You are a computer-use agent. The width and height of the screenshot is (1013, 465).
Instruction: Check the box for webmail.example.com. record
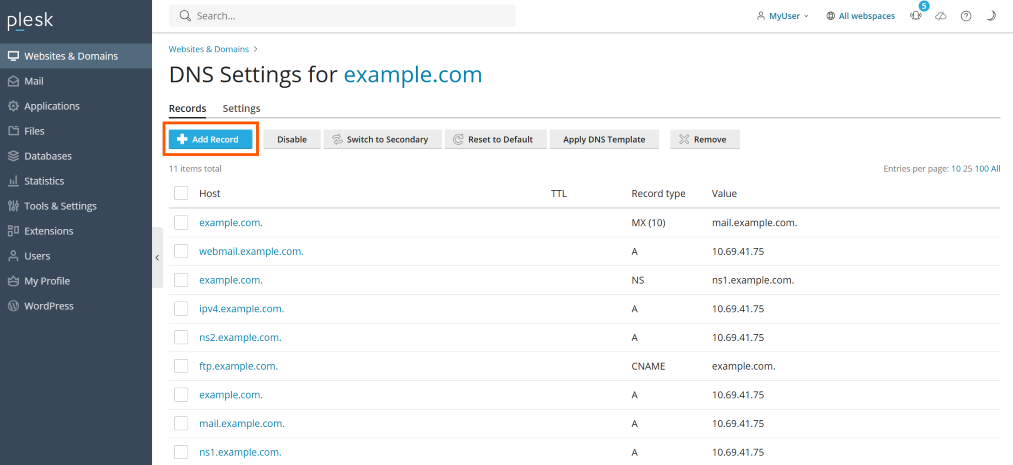point(181,251)
